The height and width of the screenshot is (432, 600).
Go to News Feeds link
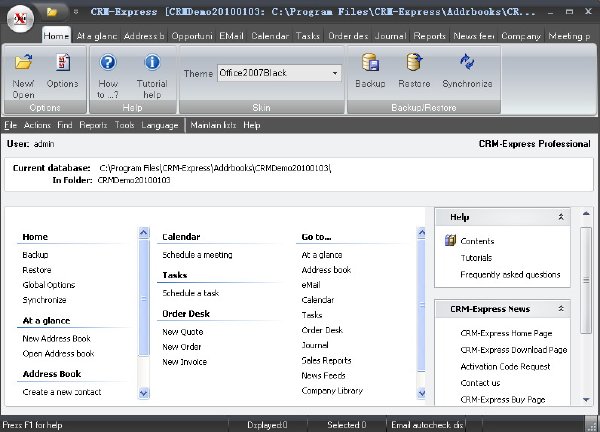(x=323, y=375)
